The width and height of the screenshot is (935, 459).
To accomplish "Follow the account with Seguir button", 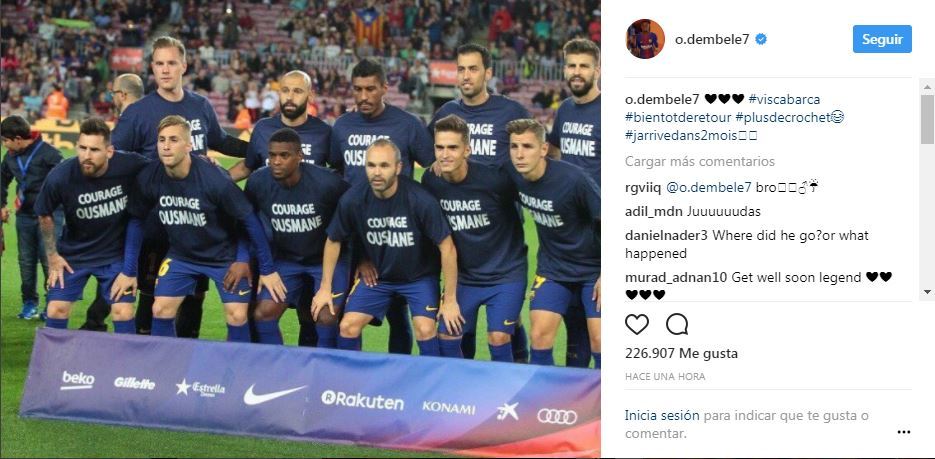I will 882,39.
